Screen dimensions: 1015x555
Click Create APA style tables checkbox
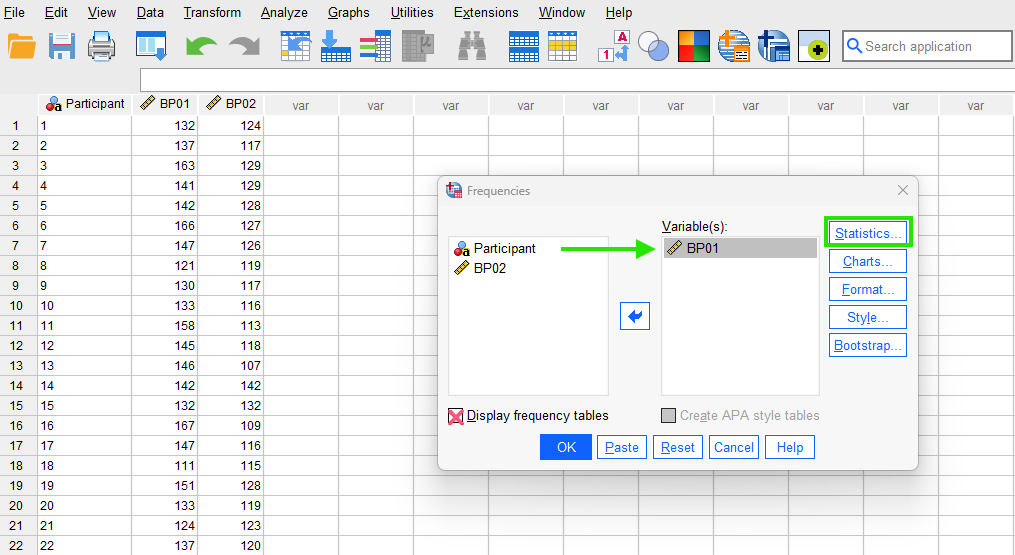[668, 416]
